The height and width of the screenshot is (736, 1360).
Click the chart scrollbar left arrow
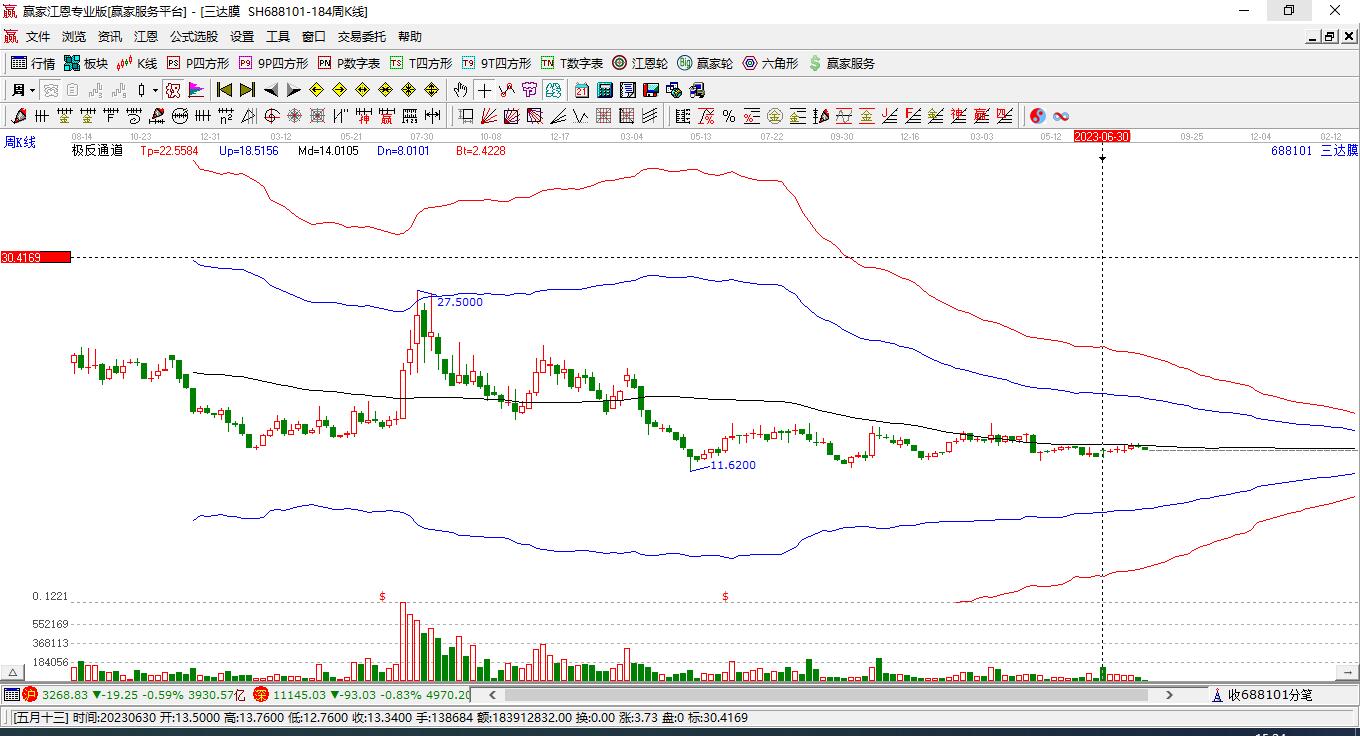pyautogui.click(x=492, y=694)
